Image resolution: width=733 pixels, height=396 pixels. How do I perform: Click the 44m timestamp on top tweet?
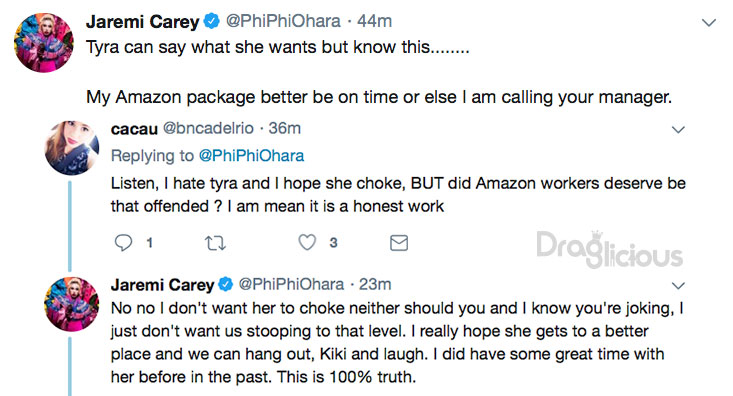[x=374, y=21]
